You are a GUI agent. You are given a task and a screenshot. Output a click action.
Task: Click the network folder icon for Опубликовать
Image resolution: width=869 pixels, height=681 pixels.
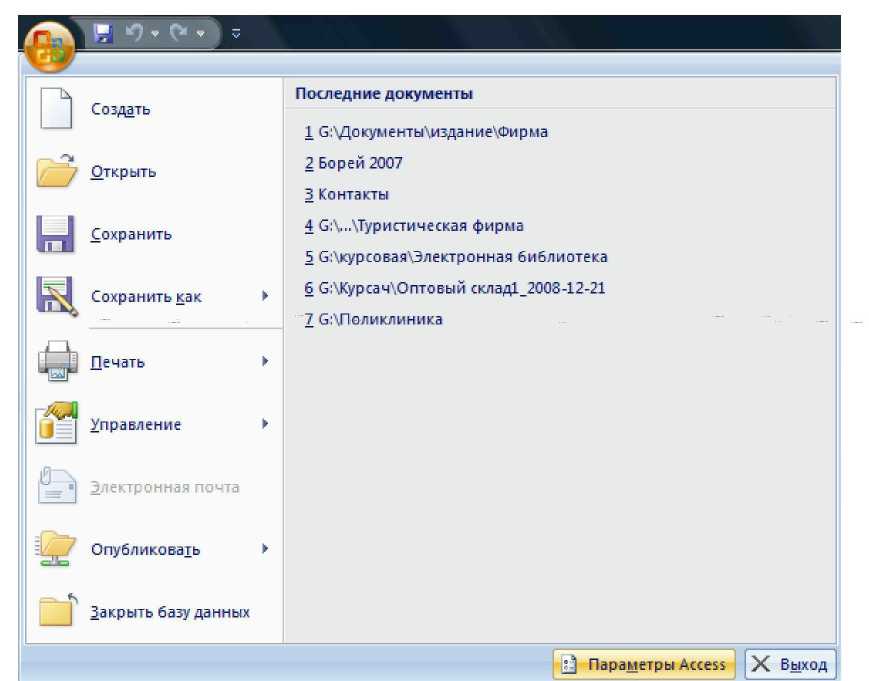click(x=55, y=549)
